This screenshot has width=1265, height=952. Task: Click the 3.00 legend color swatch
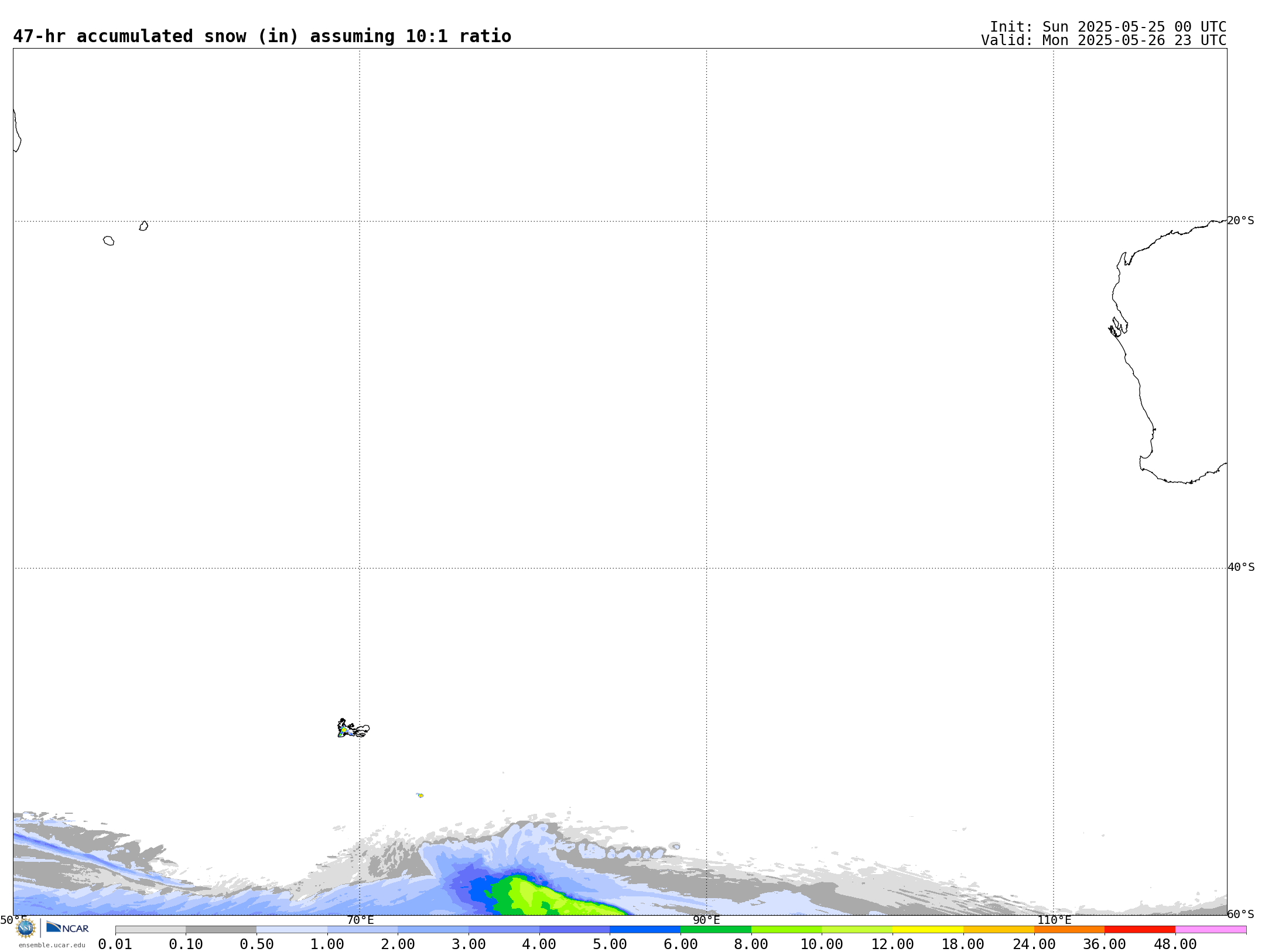504,930
